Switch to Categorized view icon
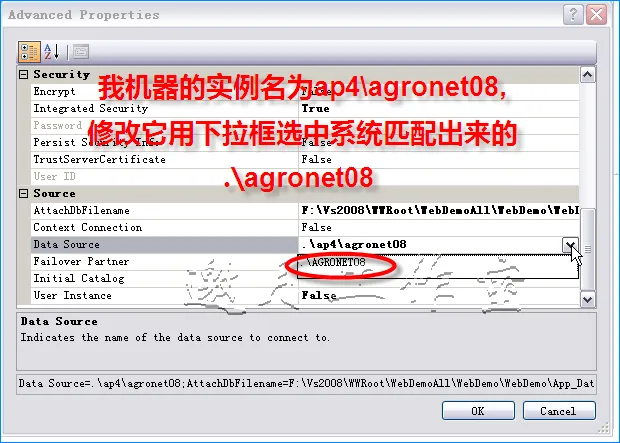The width and height of the screenshot is (620, 443). point(29,52)
